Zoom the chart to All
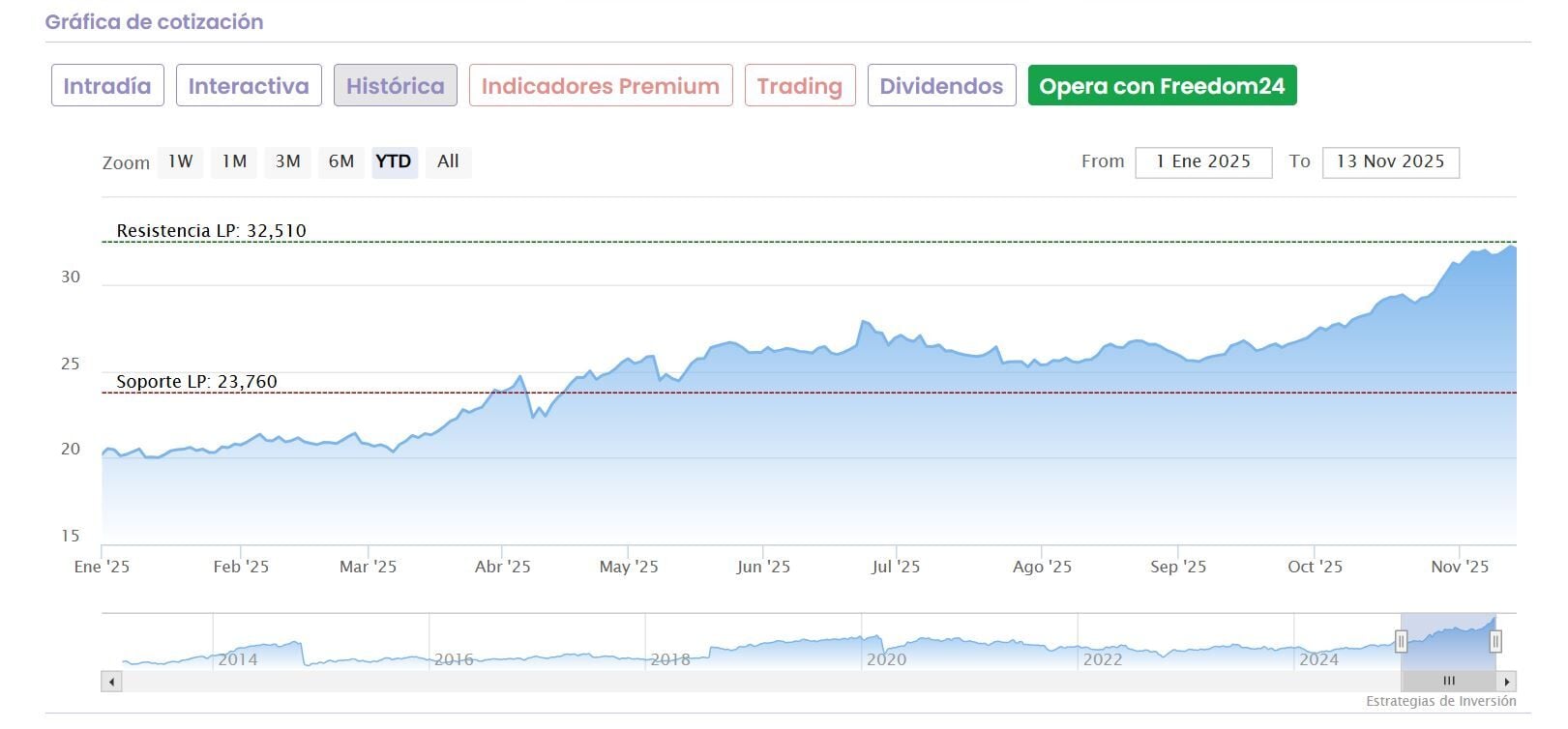 click(448, 161)
